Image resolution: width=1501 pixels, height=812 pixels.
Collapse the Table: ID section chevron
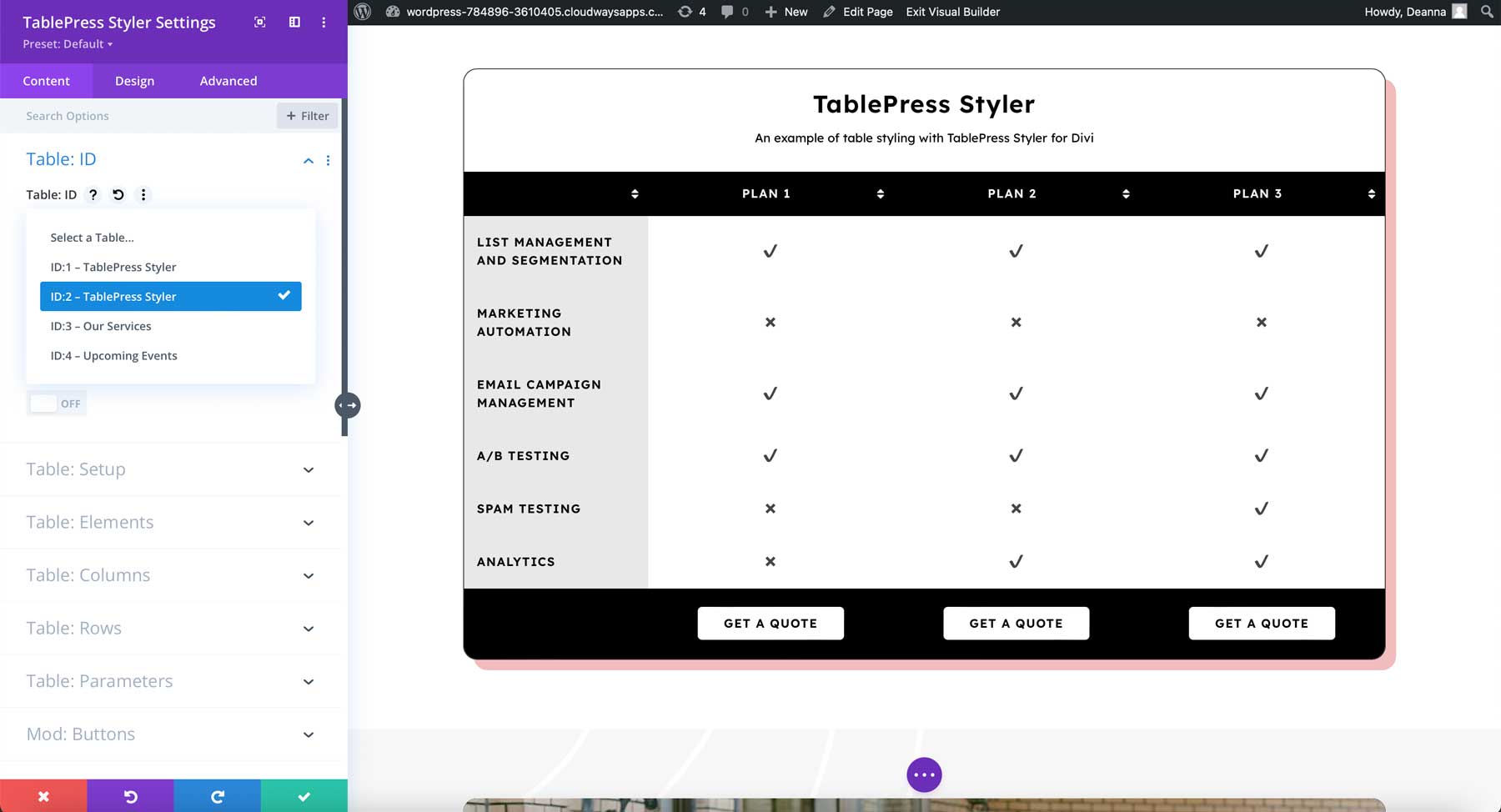pos(309,160)
